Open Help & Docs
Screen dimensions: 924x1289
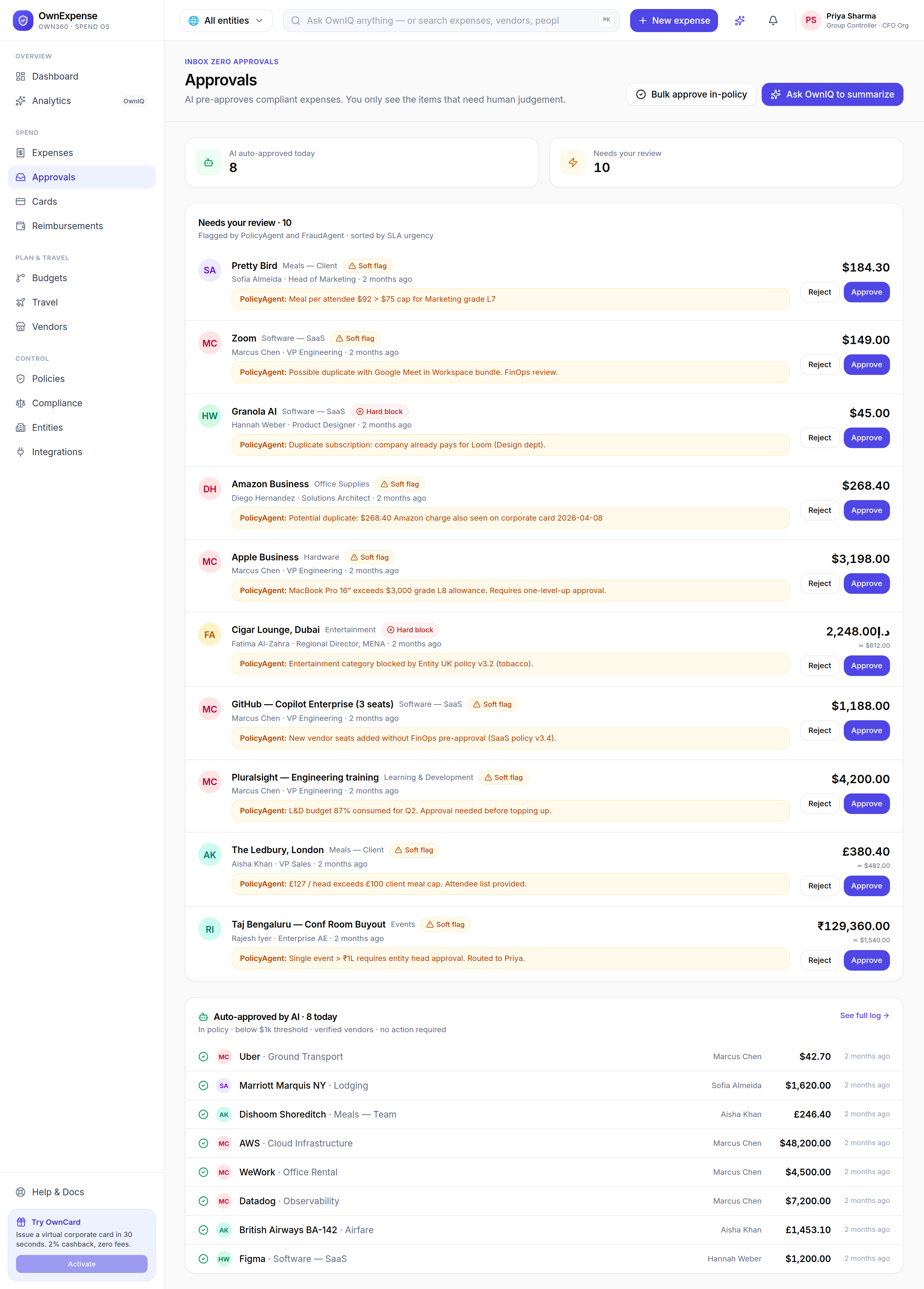tap(82, 1192)
